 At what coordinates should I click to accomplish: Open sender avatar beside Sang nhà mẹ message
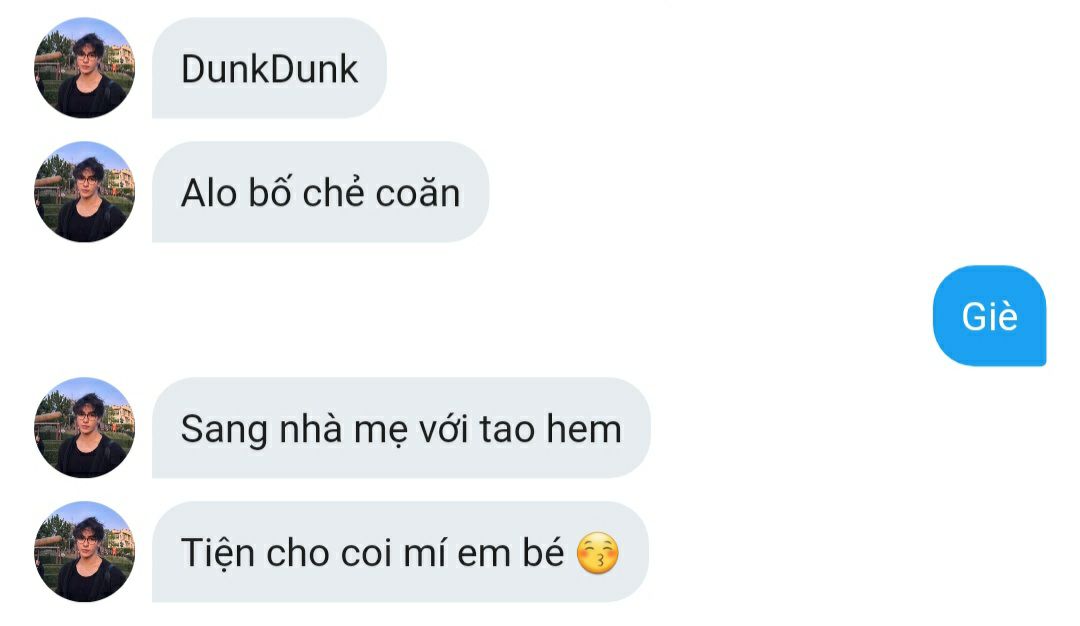84,428
